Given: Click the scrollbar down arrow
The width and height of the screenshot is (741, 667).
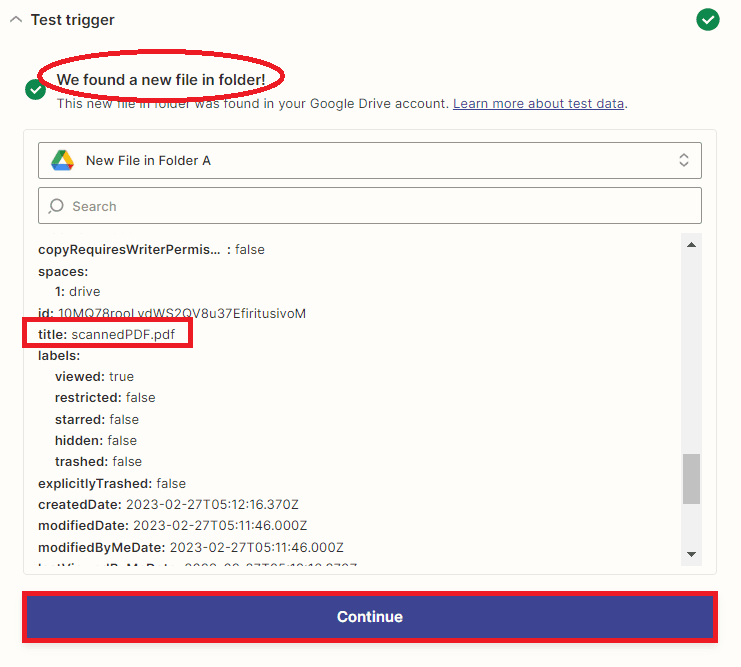Looking at the screenshot, I should point(691,554).
